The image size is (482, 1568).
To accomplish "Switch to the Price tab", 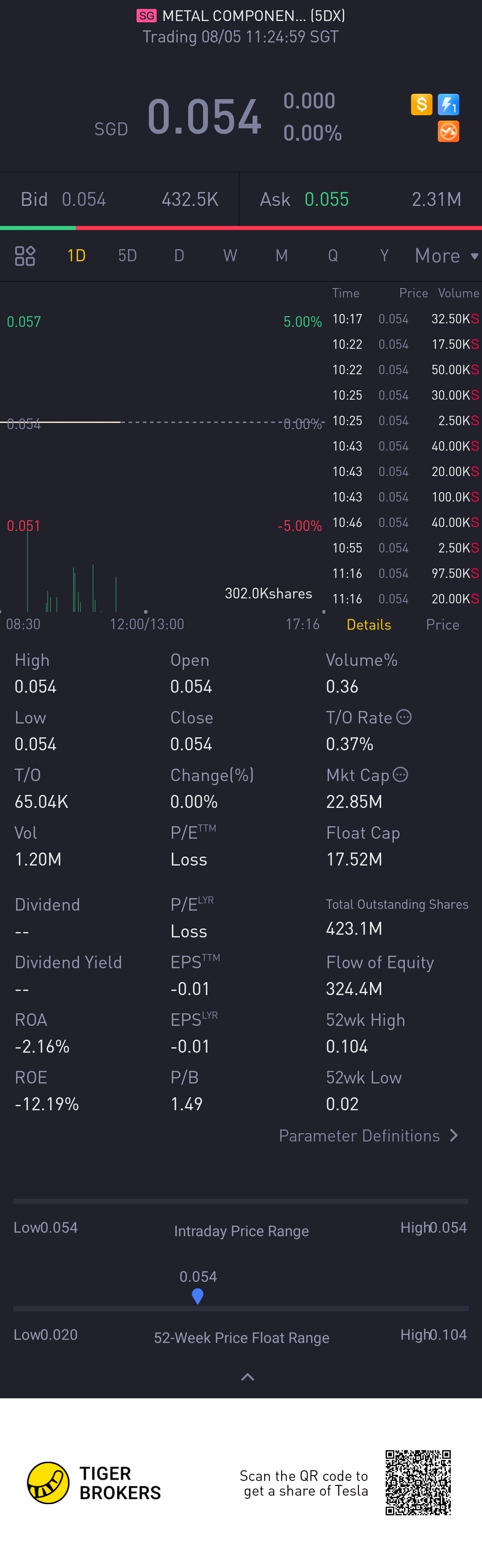I will pyautogui.click(x=442, y=624).
